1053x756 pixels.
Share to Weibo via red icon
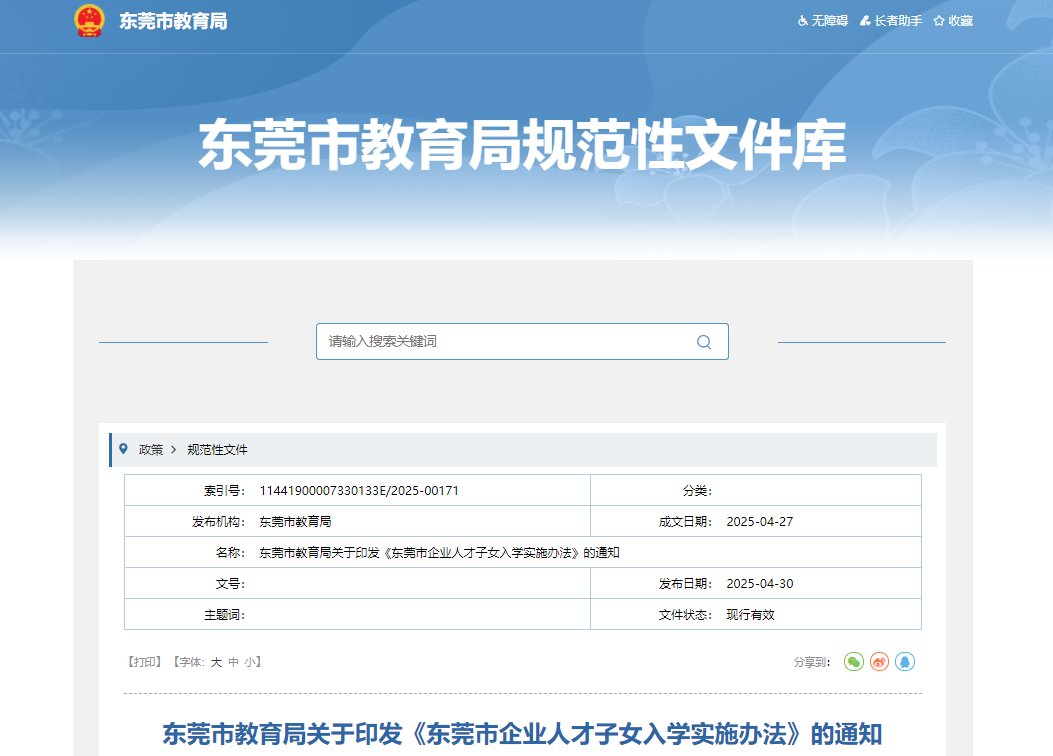click(x=879, y=662)
